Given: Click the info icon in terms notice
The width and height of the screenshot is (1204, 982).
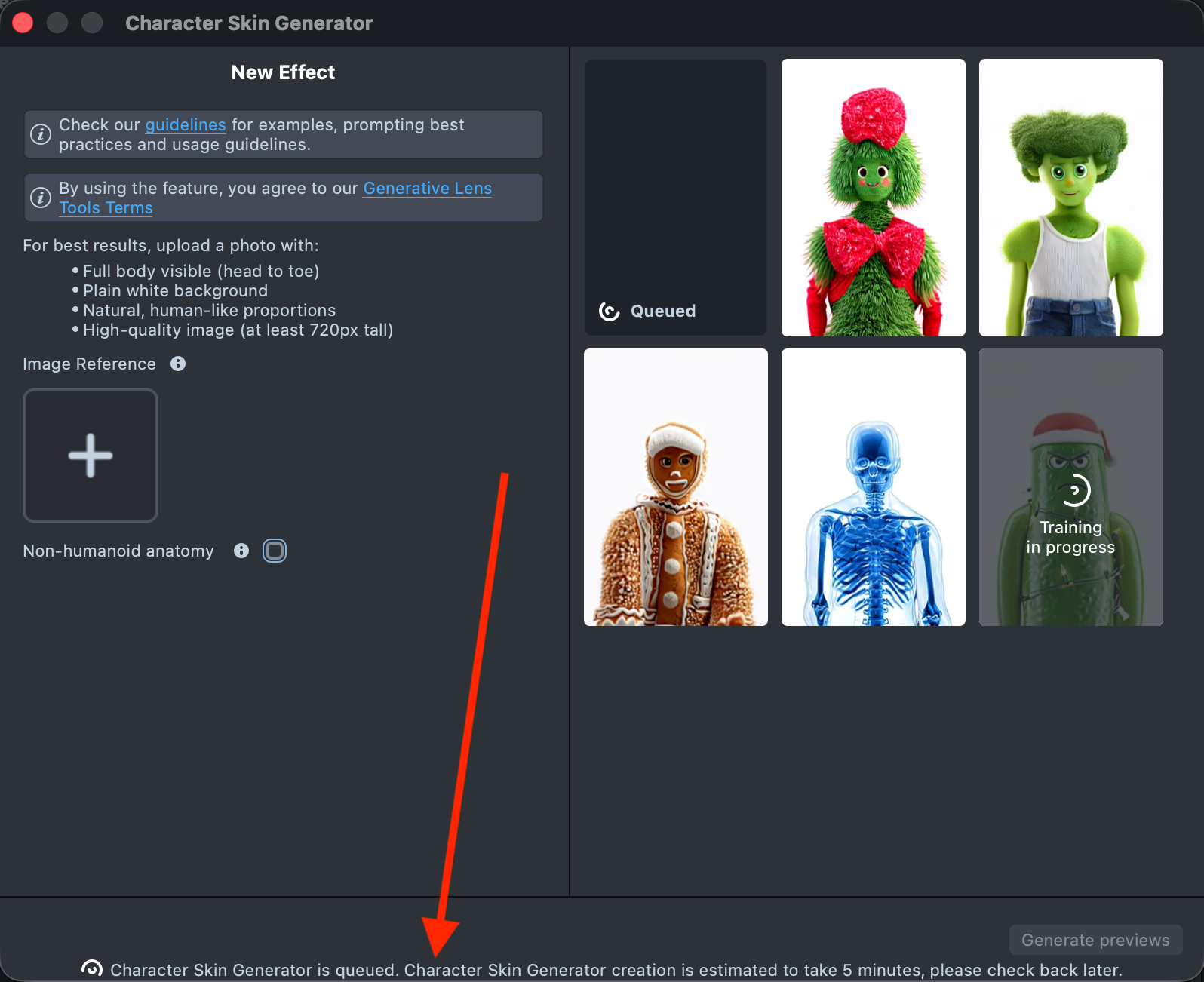Looking at the screenshot, I should coord(41,198).
